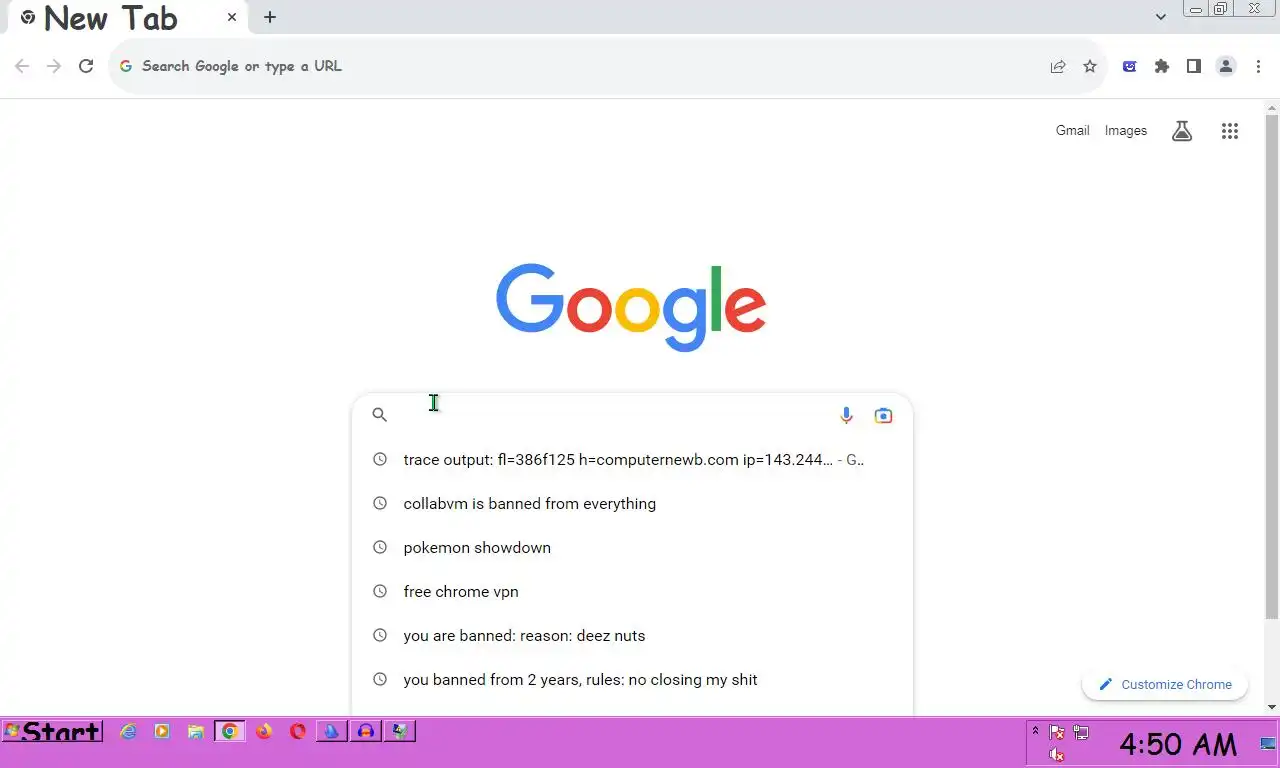This screenshot has width=1280, height=768.
Task: Open the last taskbar app beside headphones
Action: coord(400,732)
